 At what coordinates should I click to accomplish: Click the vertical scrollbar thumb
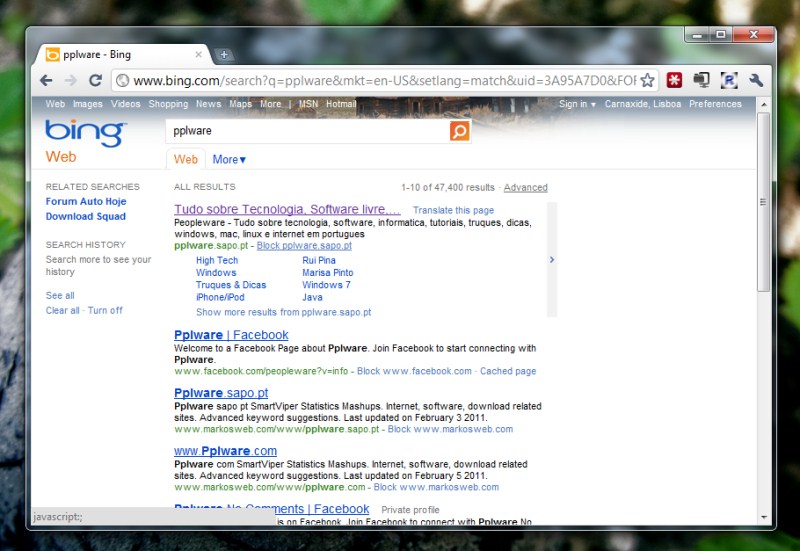[764, 202]
